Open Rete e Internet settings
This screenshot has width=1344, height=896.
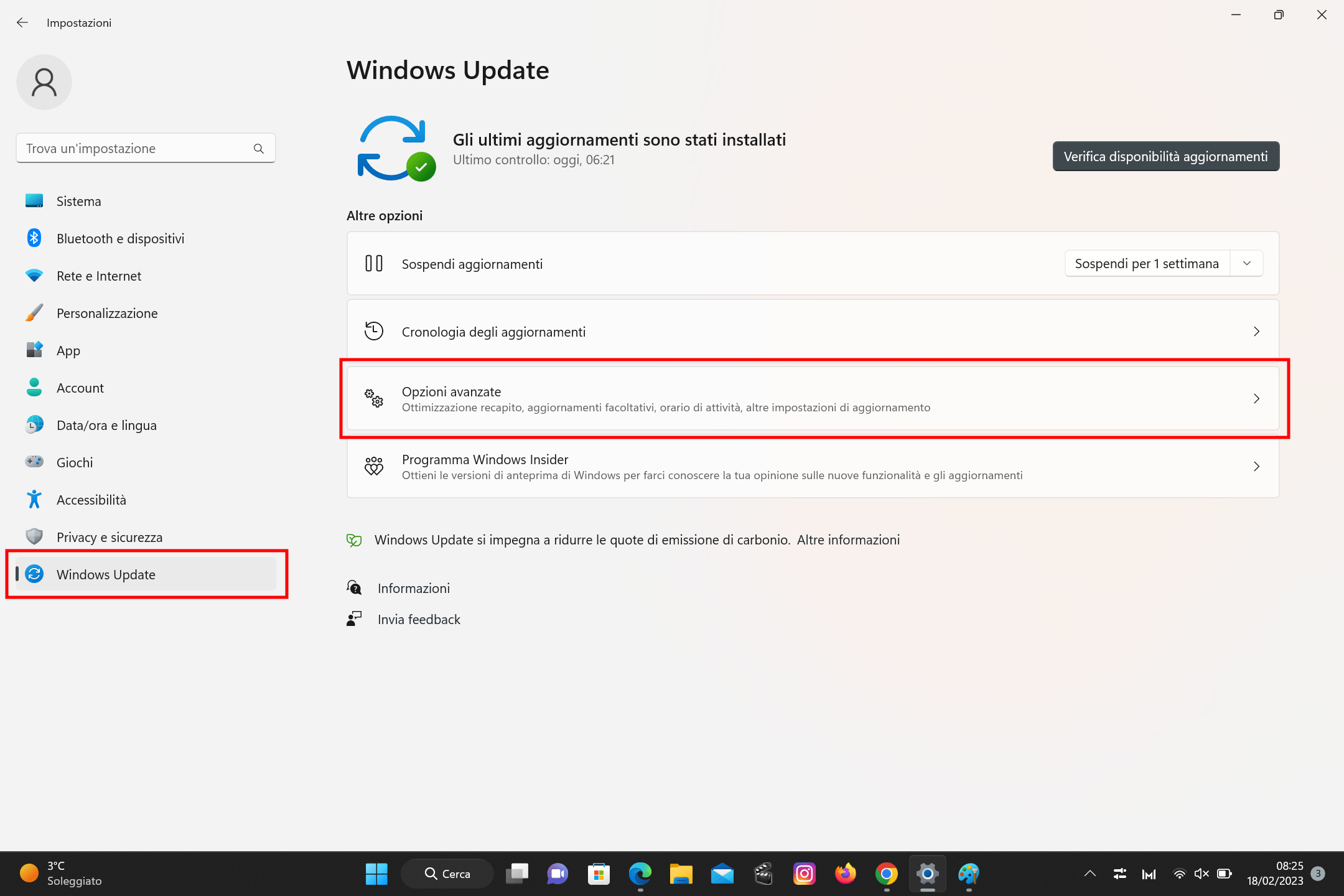tap(98, 276)
